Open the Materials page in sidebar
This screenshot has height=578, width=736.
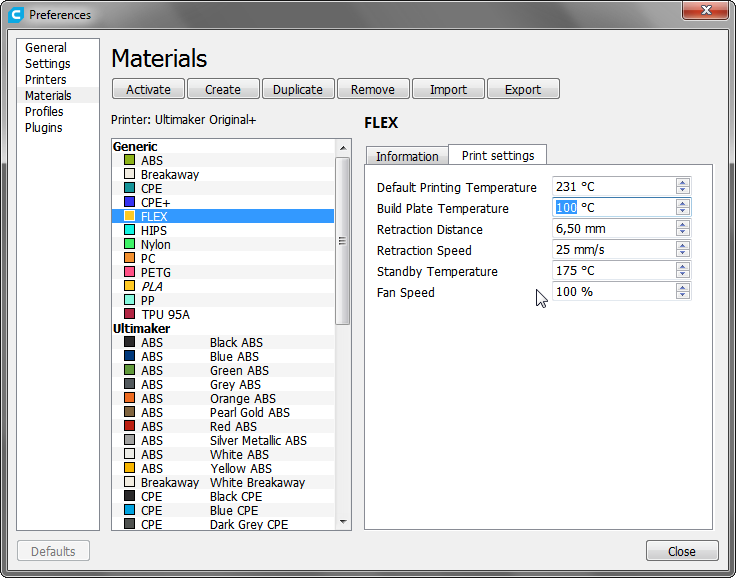click(58, 95)
